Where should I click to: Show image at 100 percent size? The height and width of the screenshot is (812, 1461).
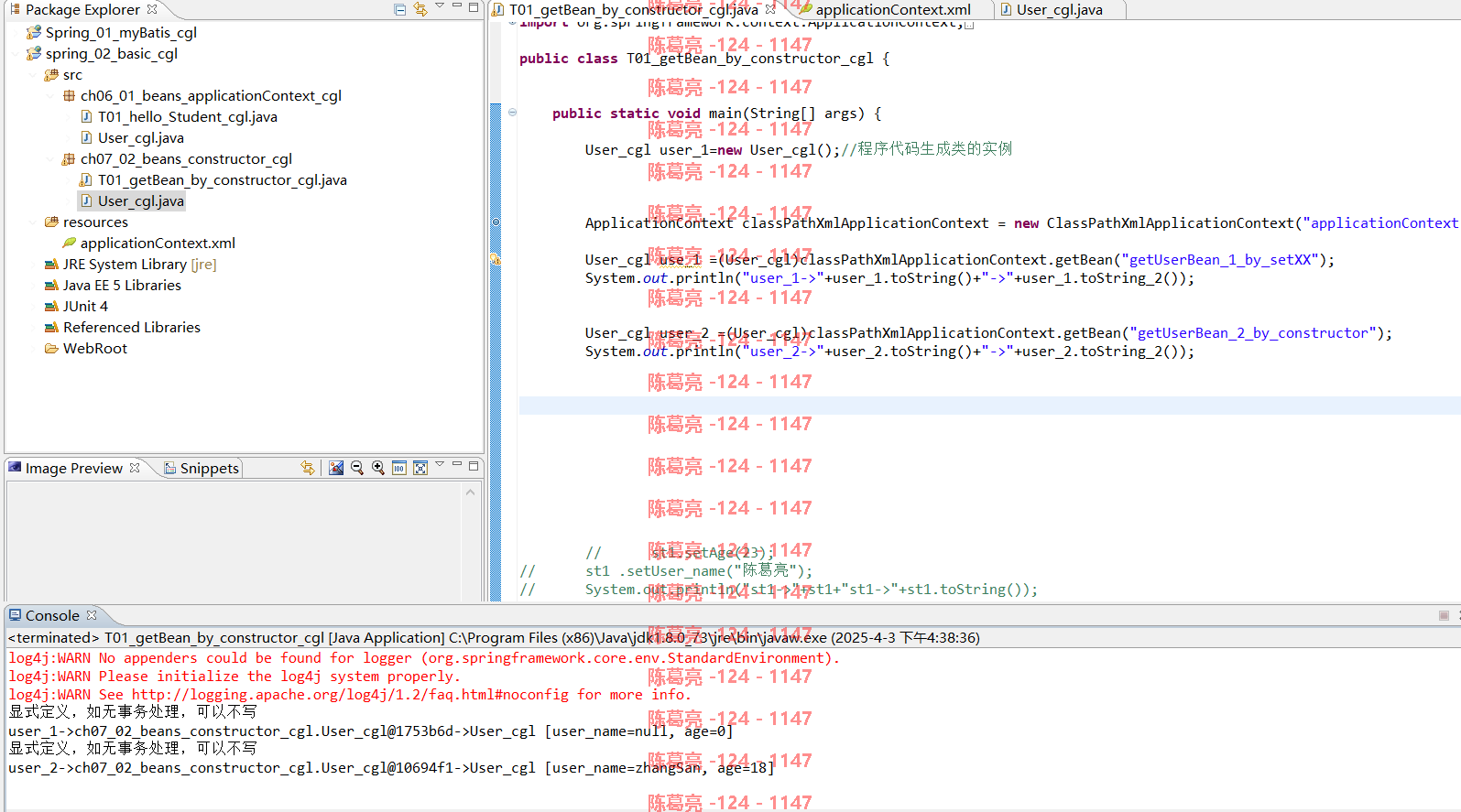click(x=399, y=468)
